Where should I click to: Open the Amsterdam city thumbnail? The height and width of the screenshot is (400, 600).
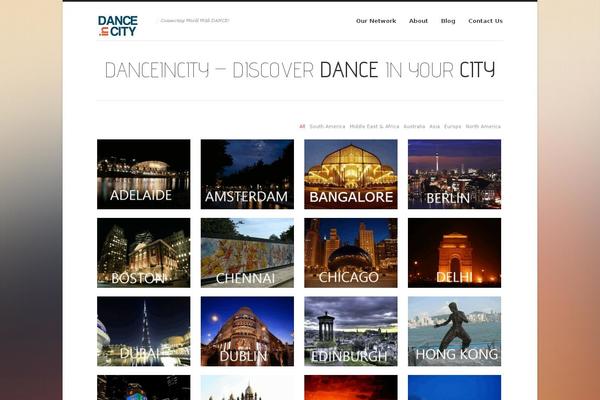(247, 174)
